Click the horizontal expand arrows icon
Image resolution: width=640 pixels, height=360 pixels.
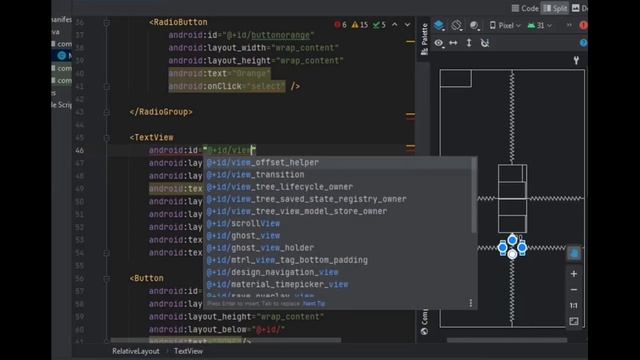pyautogui.click(x=453, y=43)
